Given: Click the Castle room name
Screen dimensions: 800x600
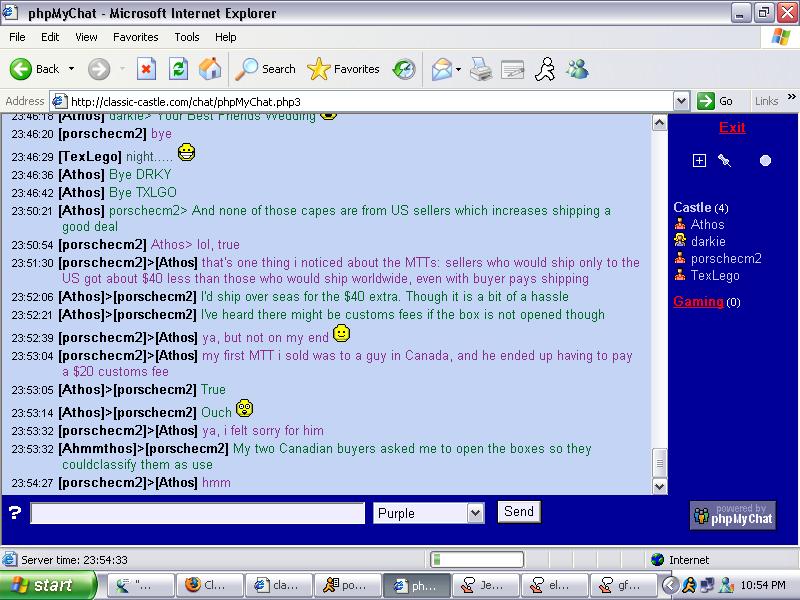Looking at the screenshot, I should [x=692, y=207].
